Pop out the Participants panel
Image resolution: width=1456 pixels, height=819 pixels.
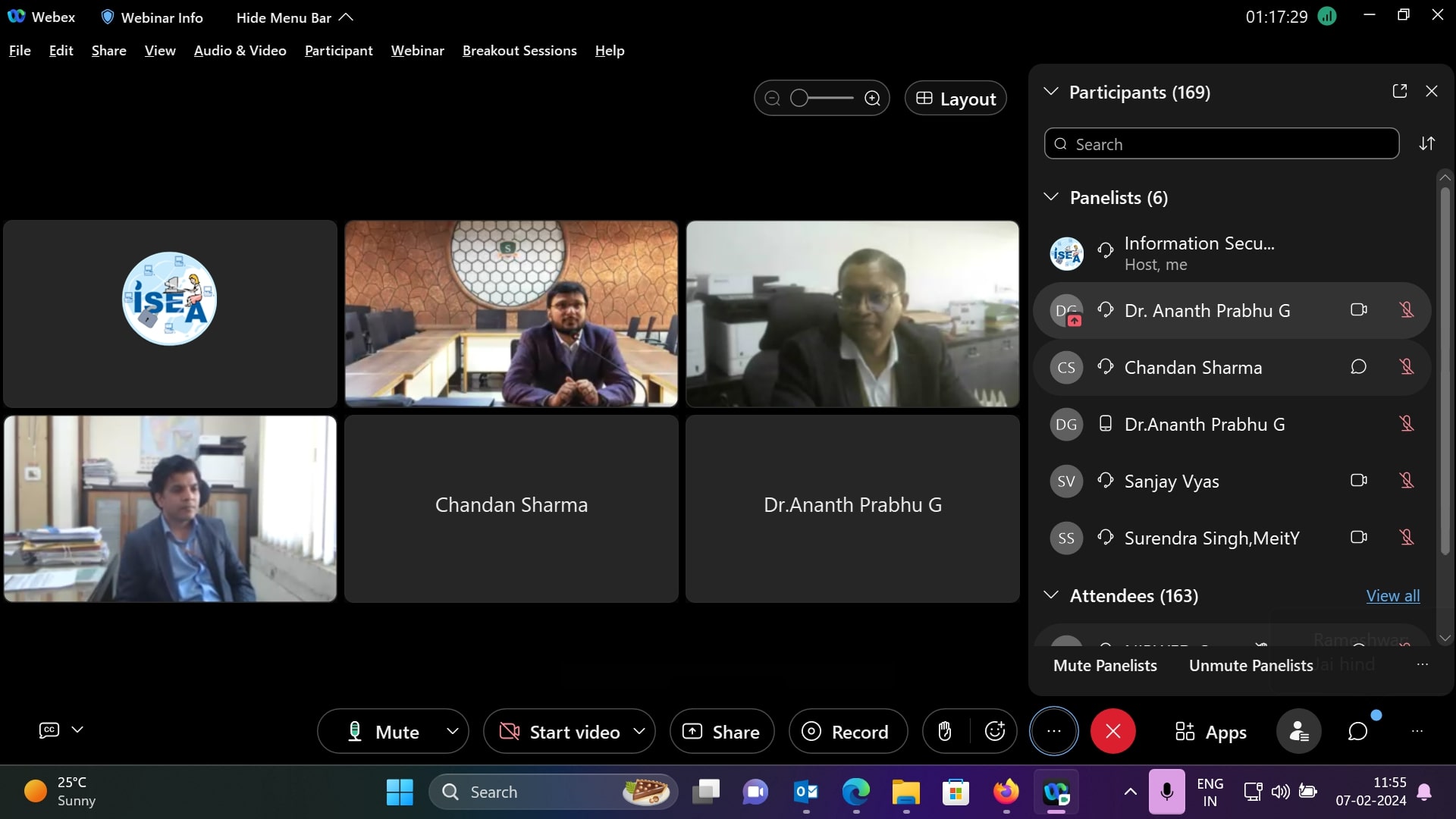pyautogui.click(x=1400, y=92)
